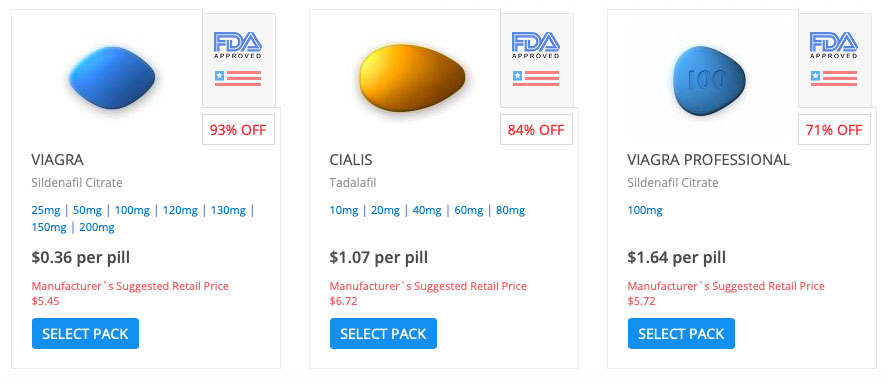Click the US flag icon on Cialis card
Screen dimensions: 888x382
[x=536, y=78]
